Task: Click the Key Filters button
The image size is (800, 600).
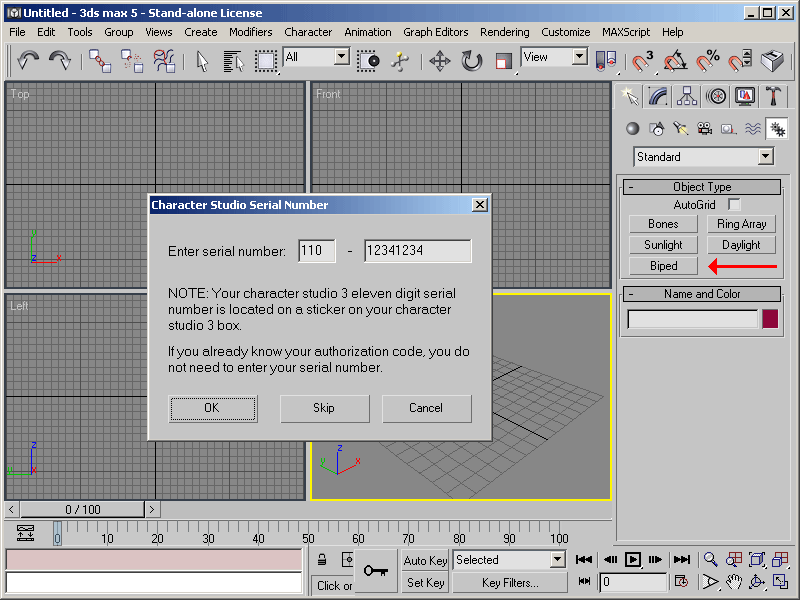Action: 510,583
